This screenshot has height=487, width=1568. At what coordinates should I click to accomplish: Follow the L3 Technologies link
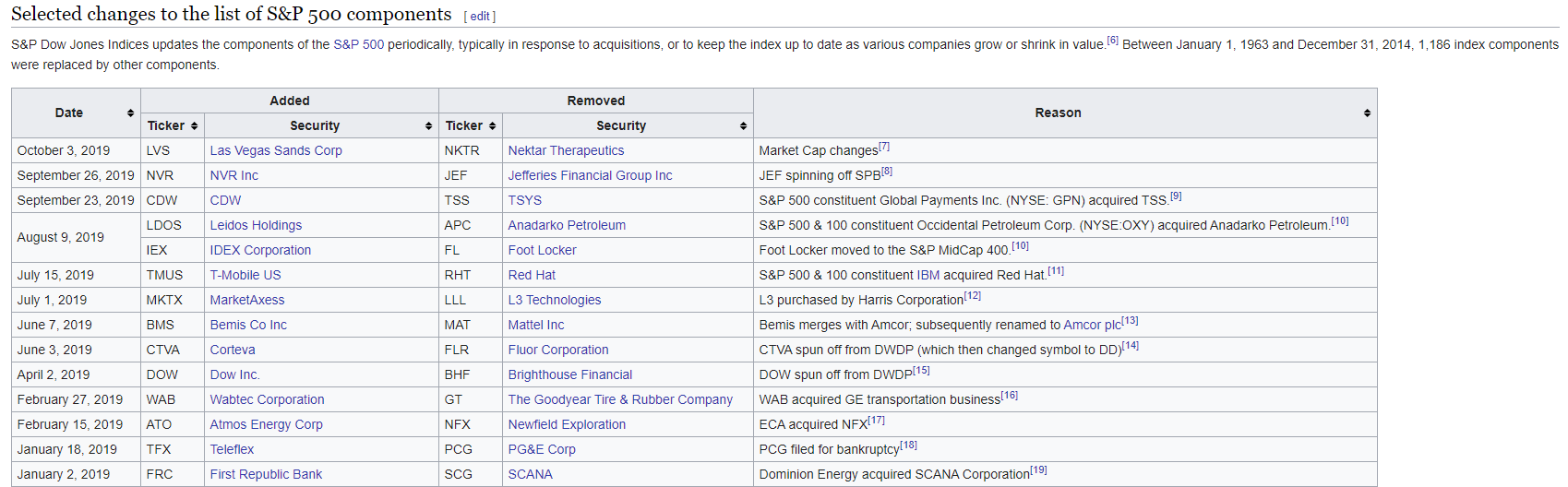555,300
